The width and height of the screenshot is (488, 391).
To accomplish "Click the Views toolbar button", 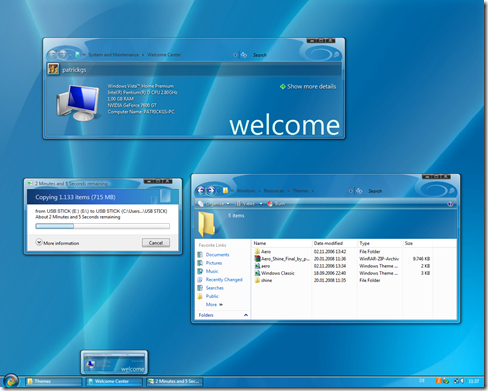I will pyautogui.click(x=246, y=204).
